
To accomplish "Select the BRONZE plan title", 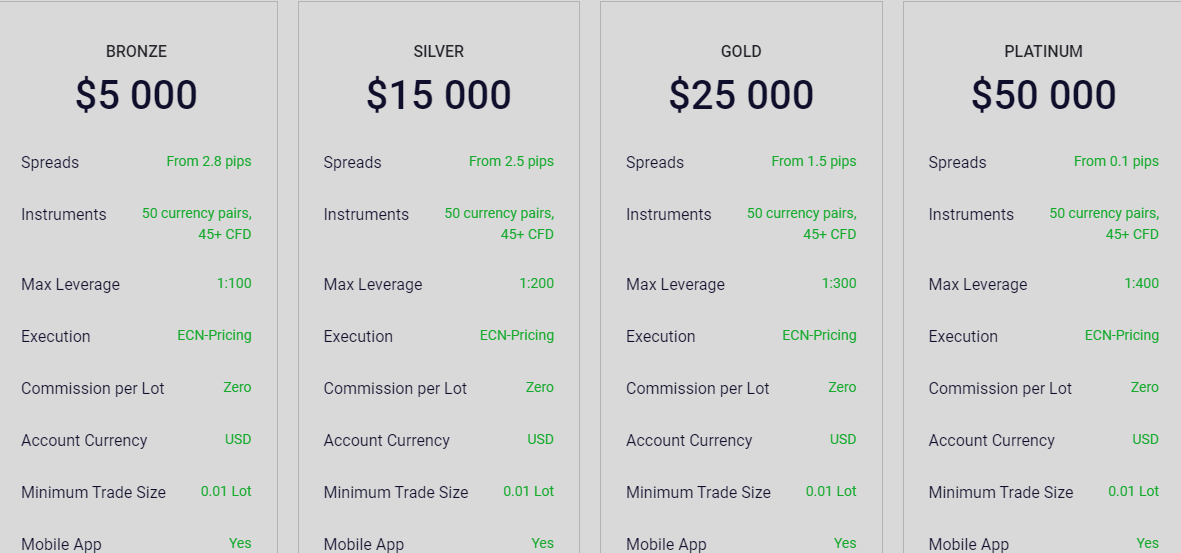I will coord(136,51).
